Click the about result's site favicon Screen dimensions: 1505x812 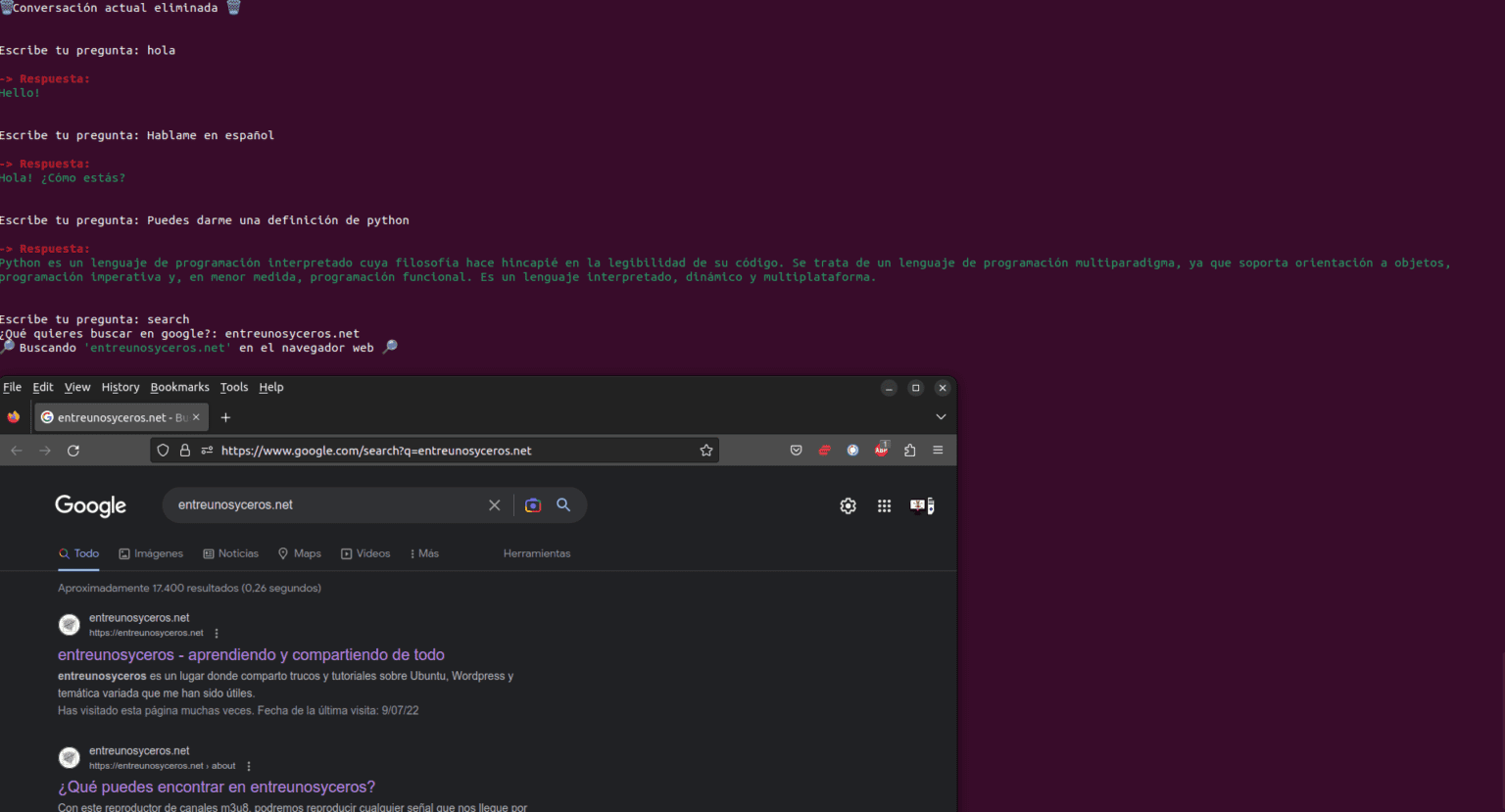[70, 757]
